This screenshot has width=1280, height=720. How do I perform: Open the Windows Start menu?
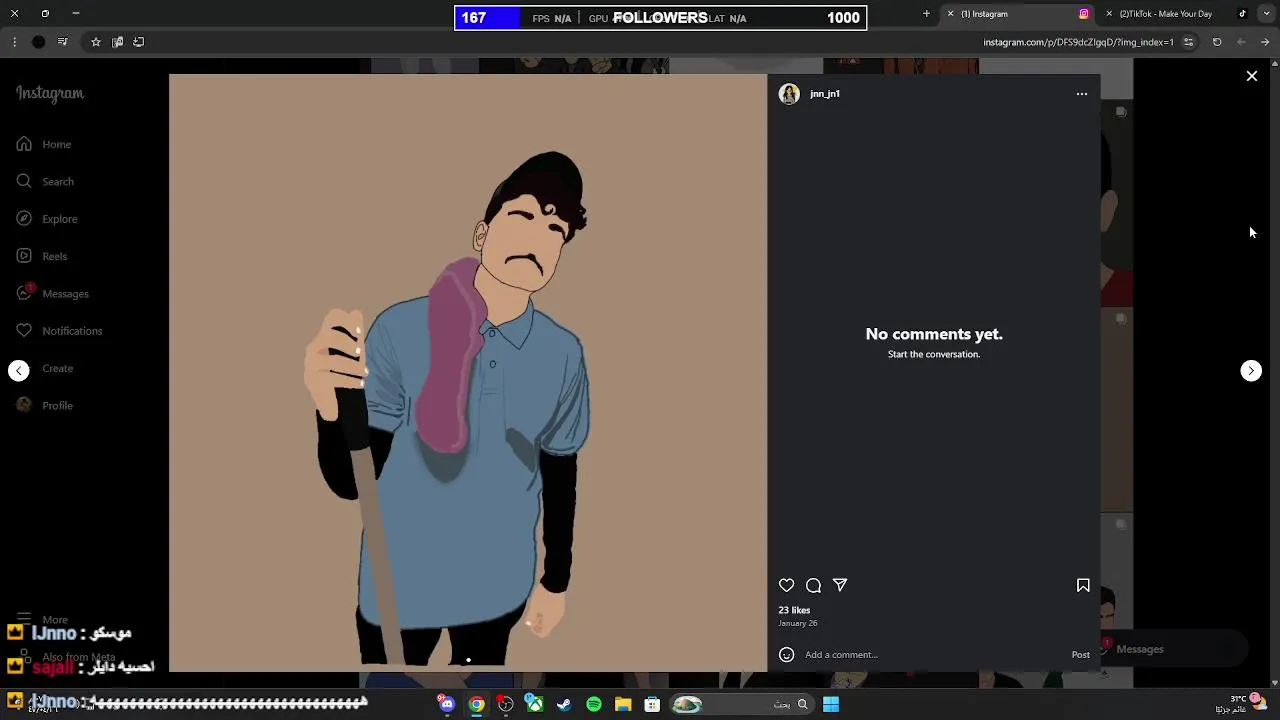pos(831,705)
